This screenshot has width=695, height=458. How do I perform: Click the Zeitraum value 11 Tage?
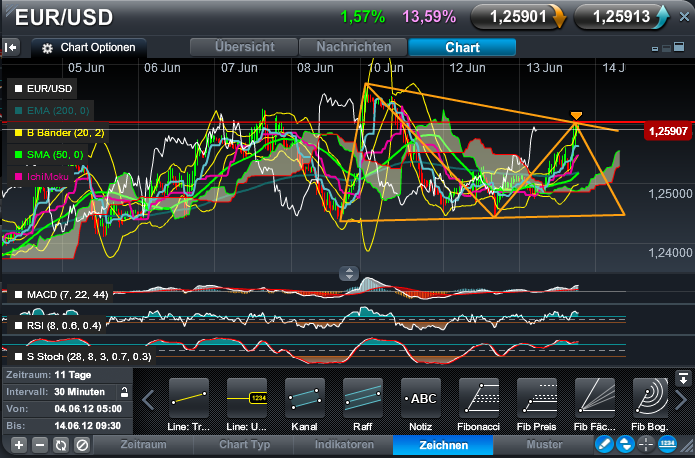coord(73,375)
